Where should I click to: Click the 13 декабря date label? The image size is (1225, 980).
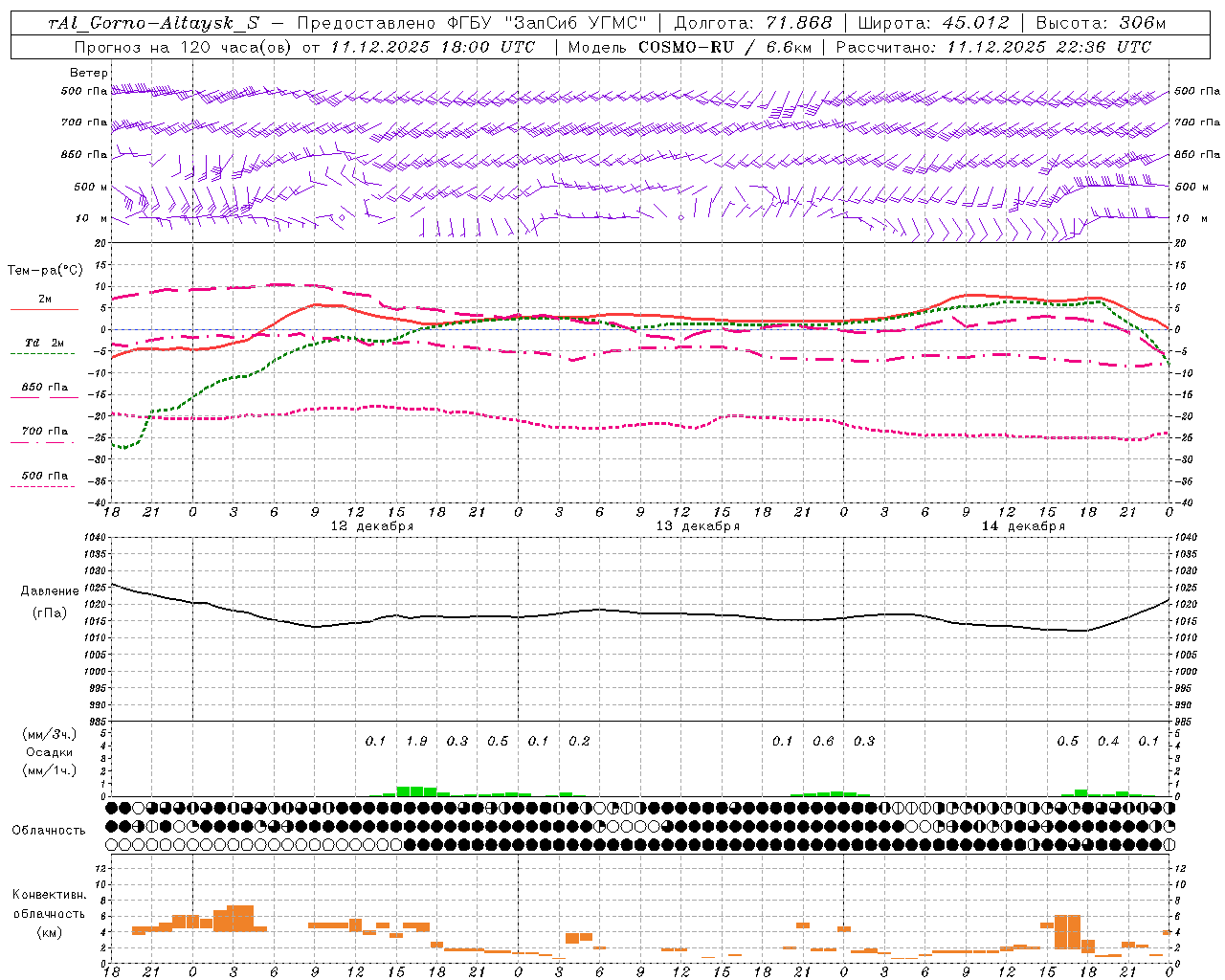coord(698,526)
